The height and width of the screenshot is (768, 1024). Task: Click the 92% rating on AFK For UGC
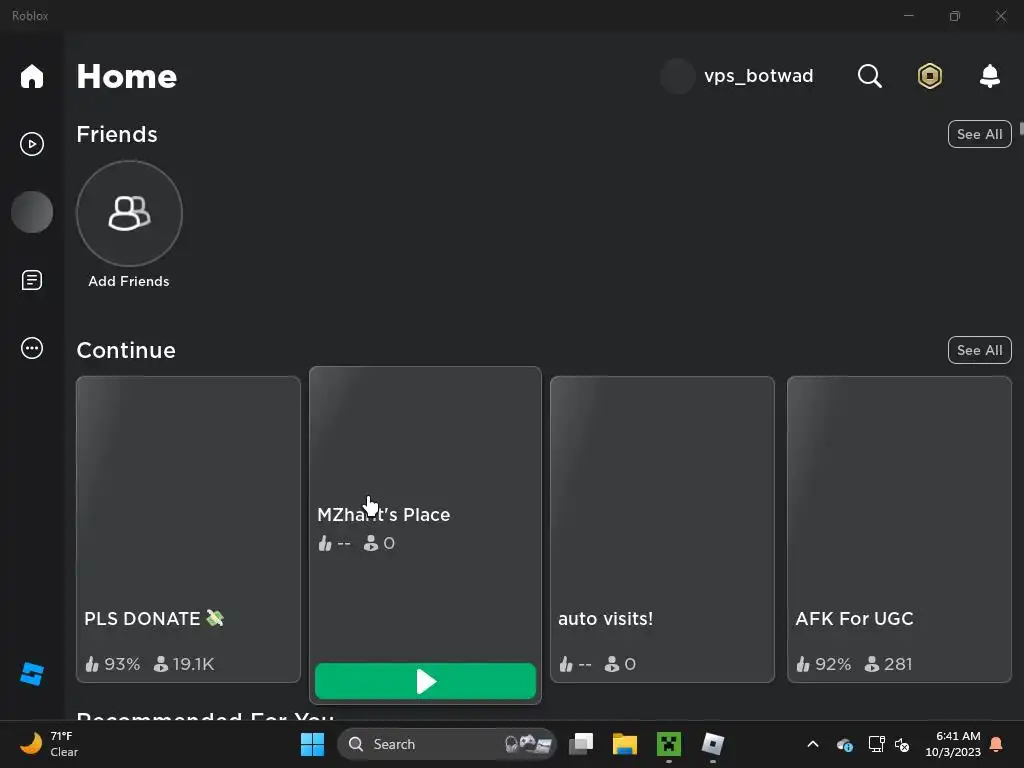(x=823, y=664)
